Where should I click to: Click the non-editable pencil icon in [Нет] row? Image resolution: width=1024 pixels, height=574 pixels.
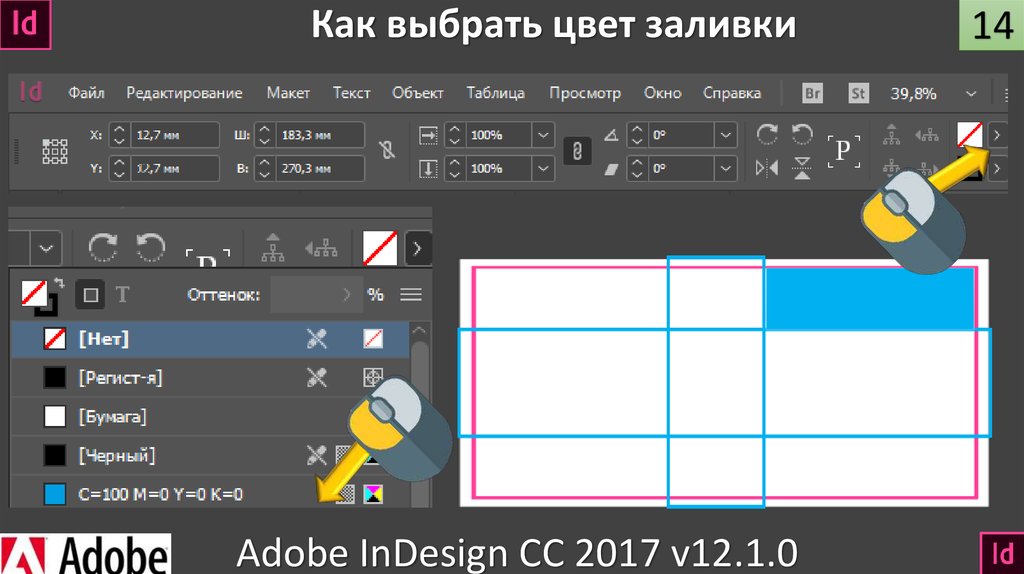pos(317,339)
